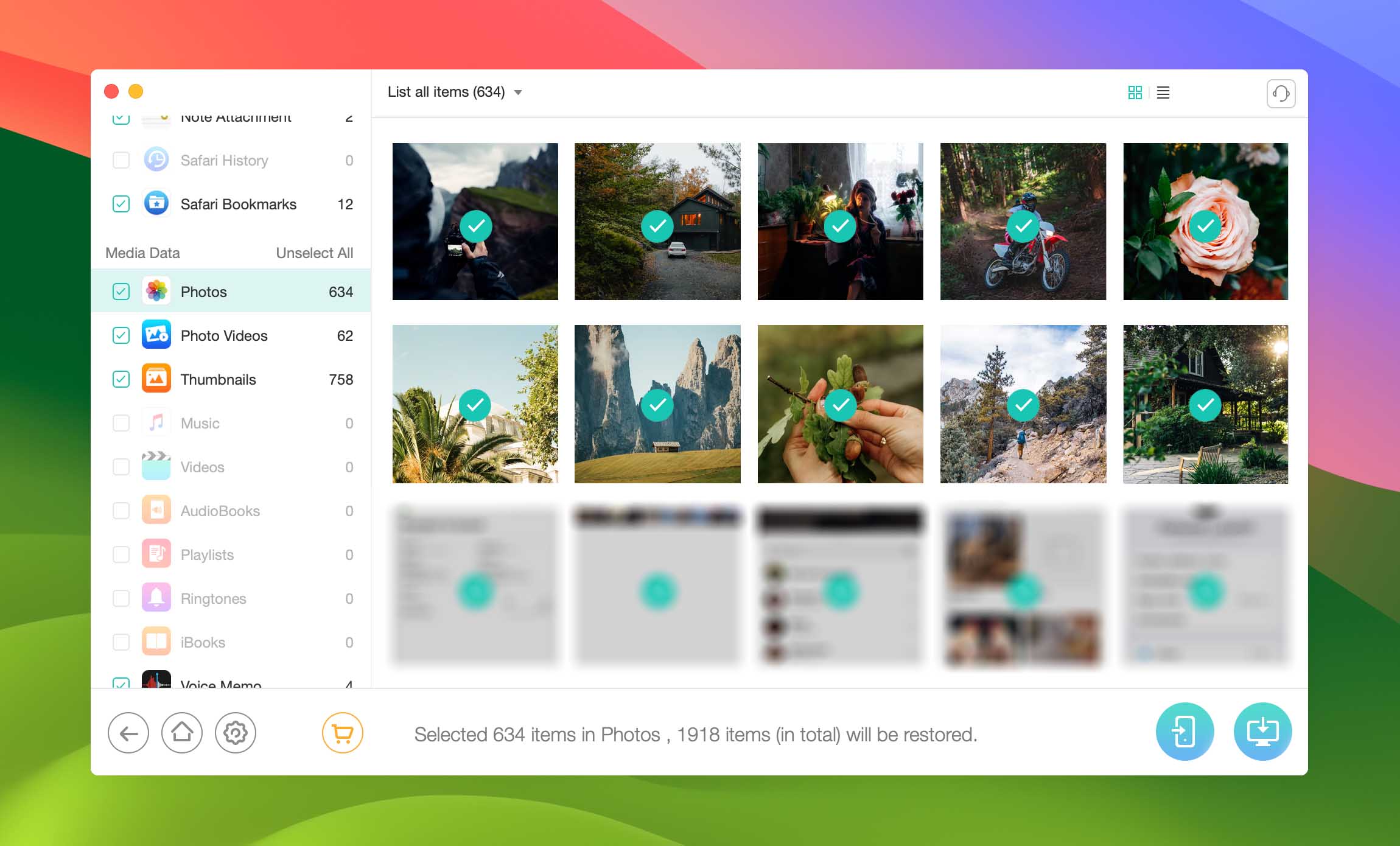The image size is (1400, 846).
Task: Select the Music category label
Action: [x=200, y=423]
